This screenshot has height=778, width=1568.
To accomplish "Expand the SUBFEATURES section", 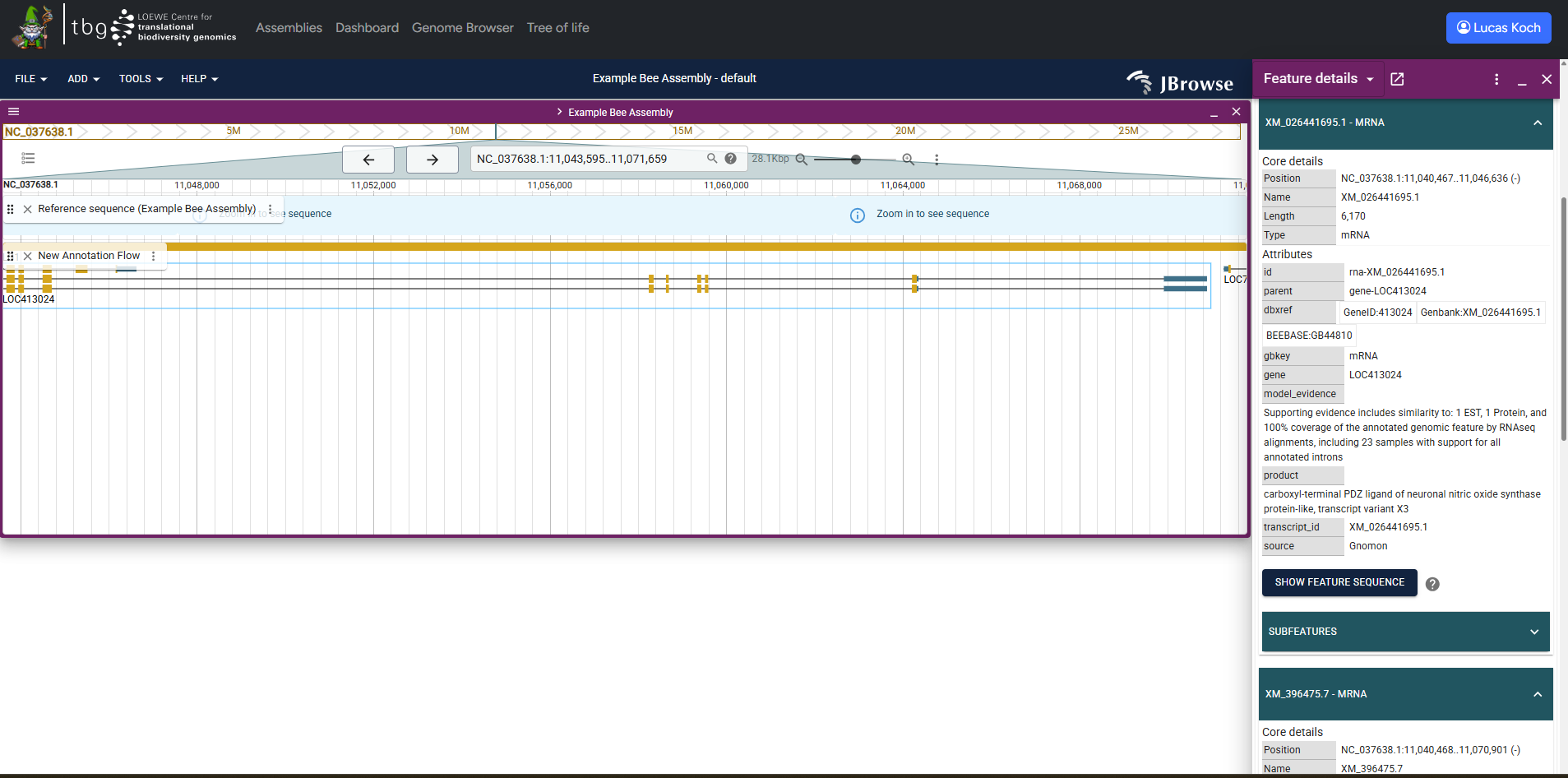I will tap(1533, 632).
